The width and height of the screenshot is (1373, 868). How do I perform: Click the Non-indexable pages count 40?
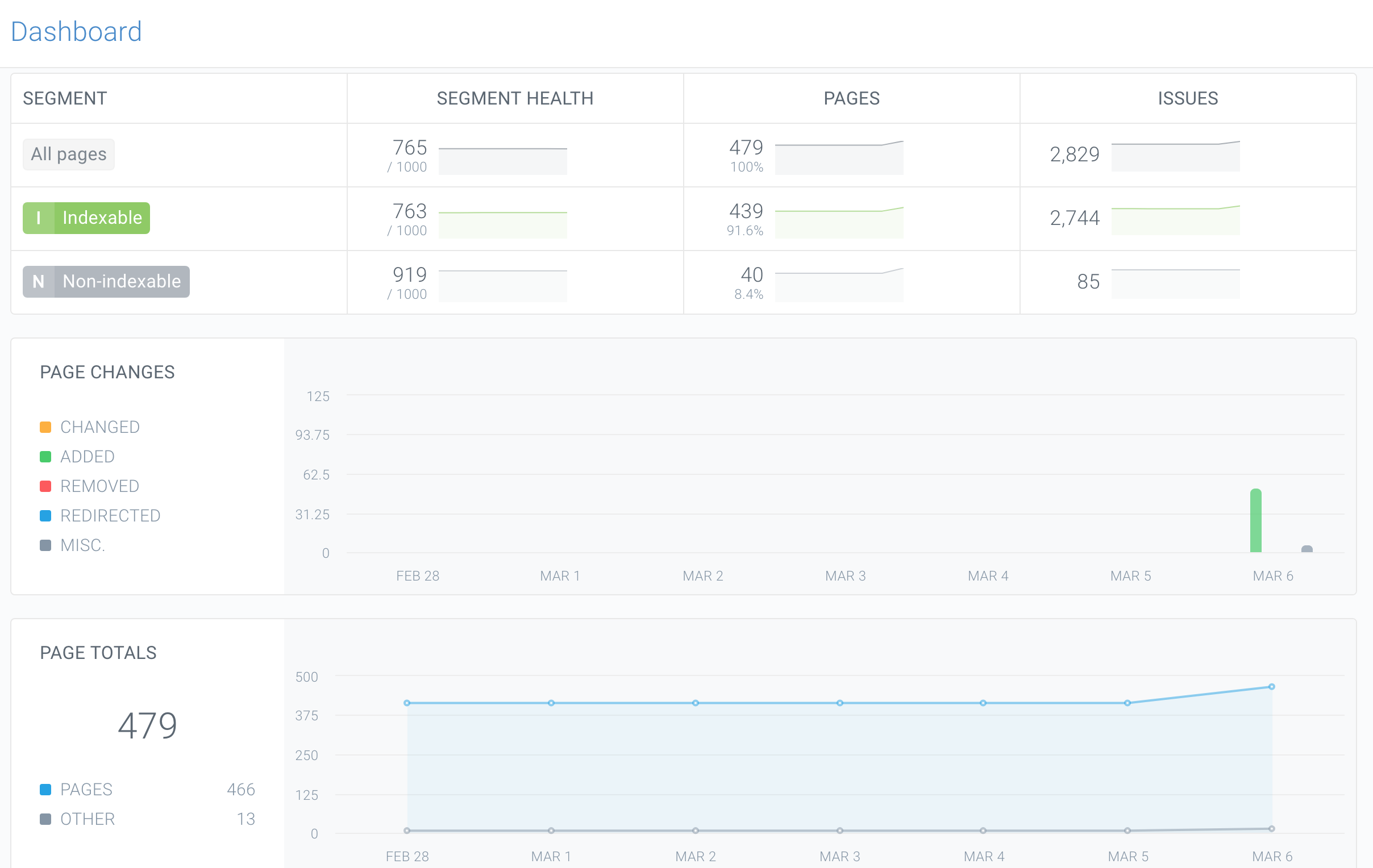pos(751,275)
